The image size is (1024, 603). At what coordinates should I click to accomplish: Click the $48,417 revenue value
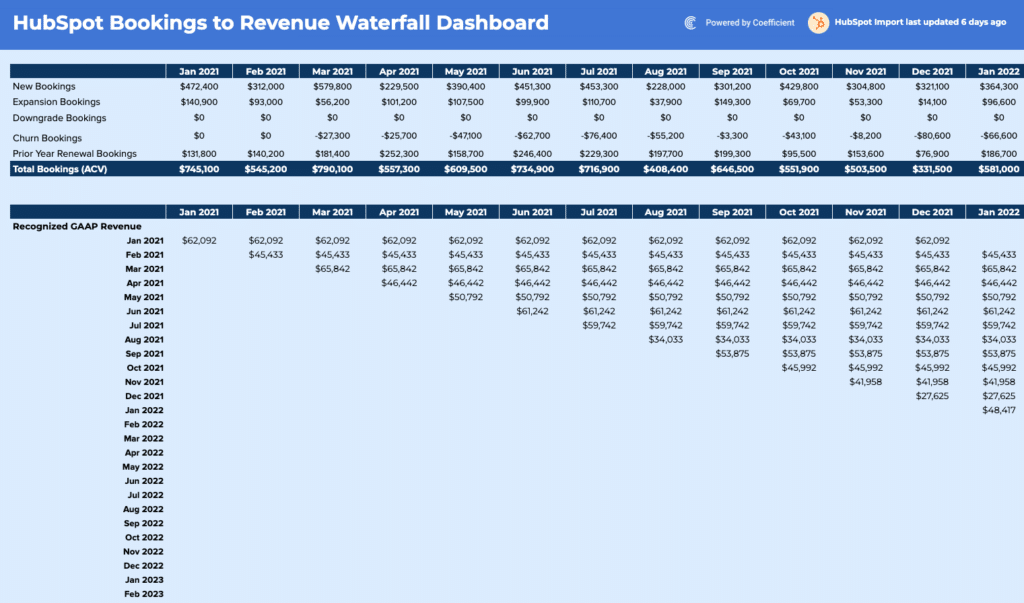[x=999, y=410]
